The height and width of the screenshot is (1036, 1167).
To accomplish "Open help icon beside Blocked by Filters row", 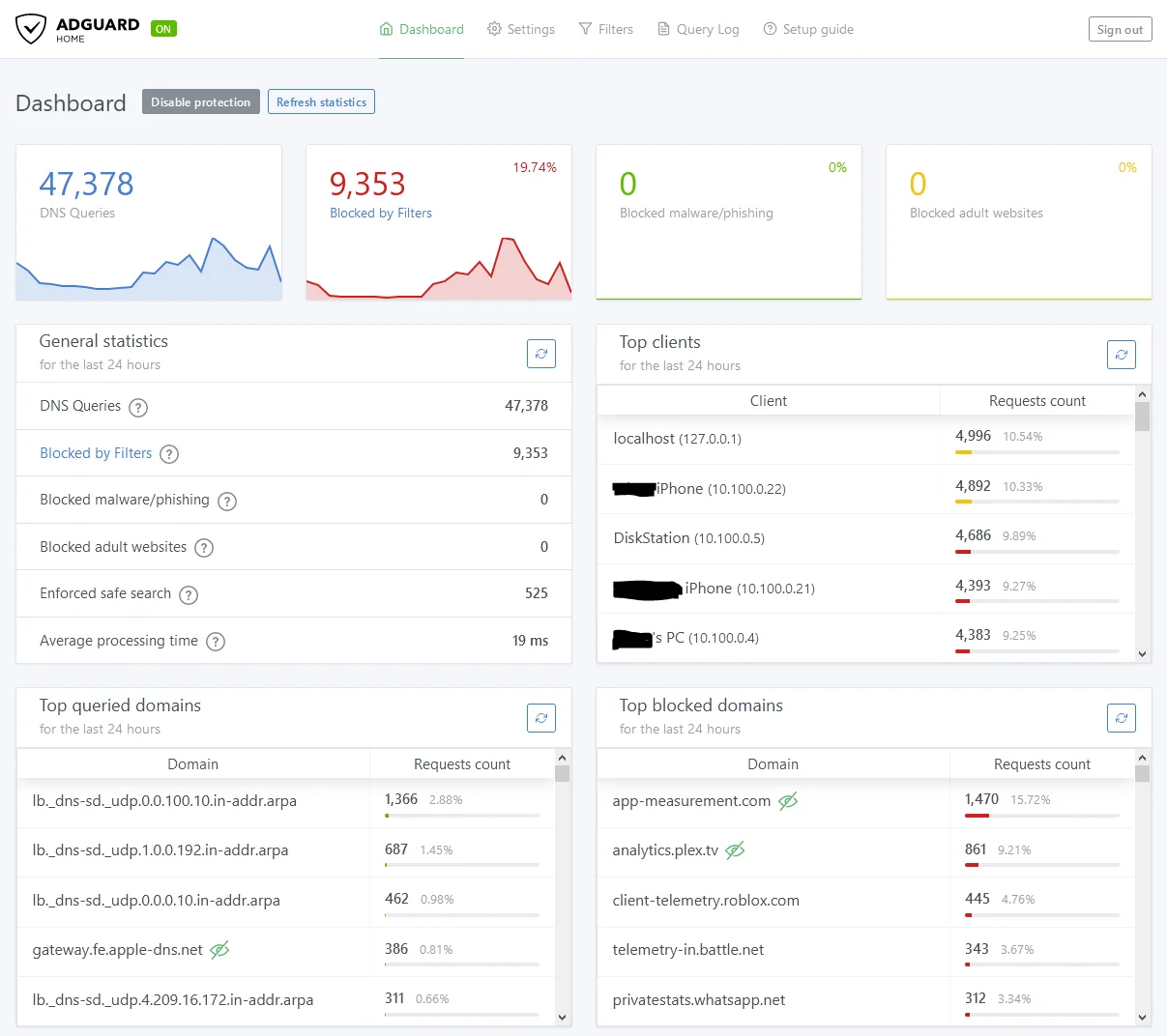I will click(169, 454).
